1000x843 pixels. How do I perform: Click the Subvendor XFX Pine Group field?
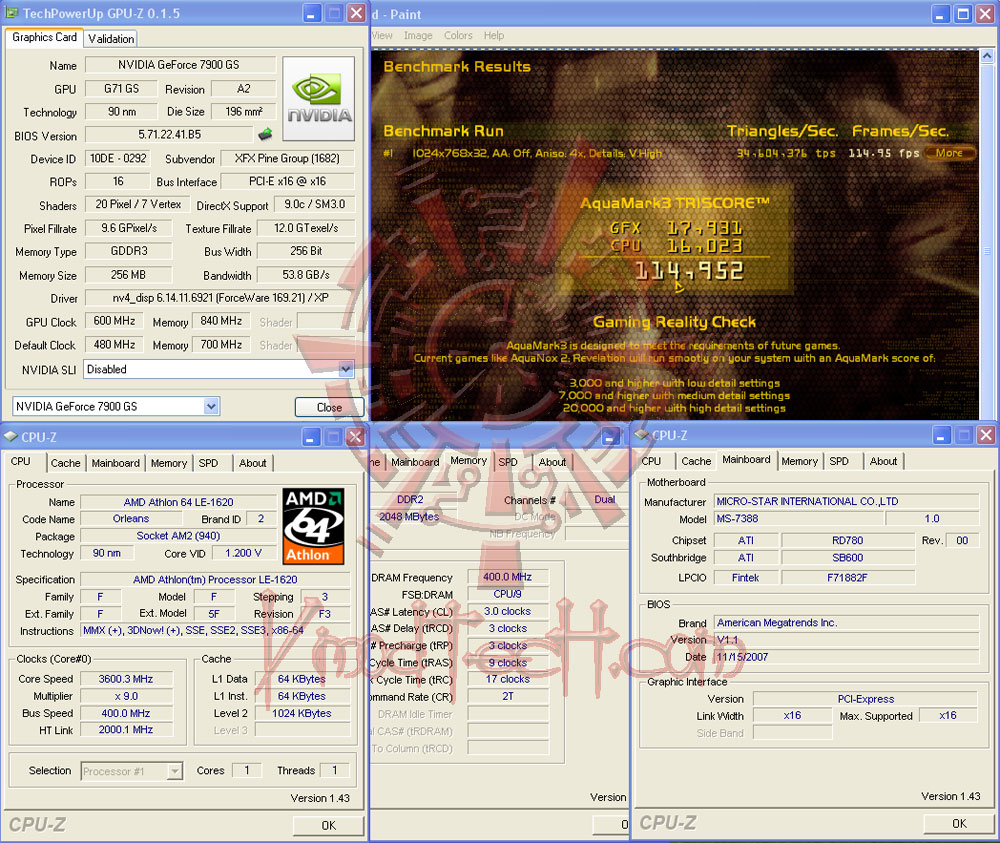click(x=287, y=158)
